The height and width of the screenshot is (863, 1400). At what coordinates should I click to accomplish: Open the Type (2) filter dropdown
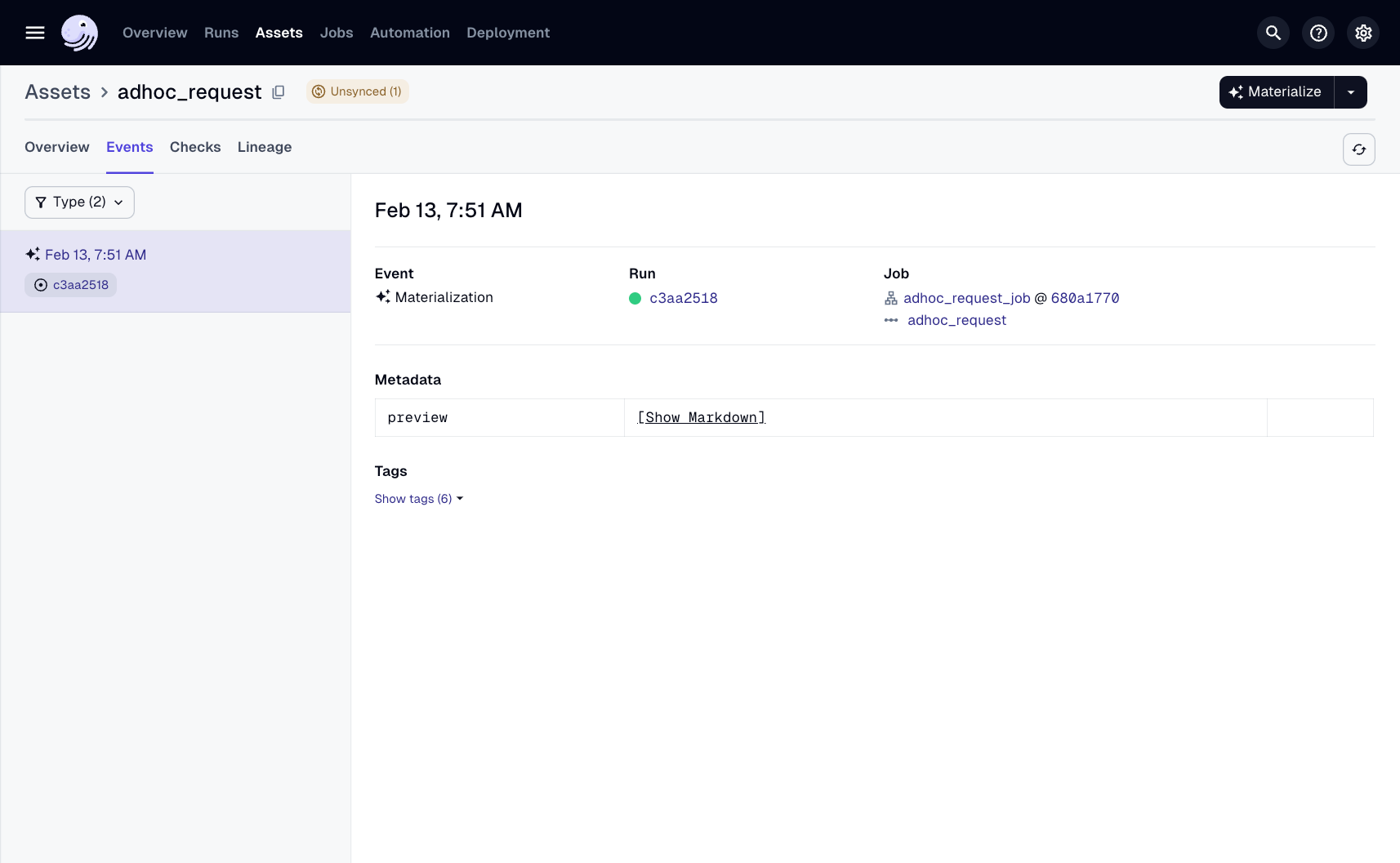click(x=78, y=202)
